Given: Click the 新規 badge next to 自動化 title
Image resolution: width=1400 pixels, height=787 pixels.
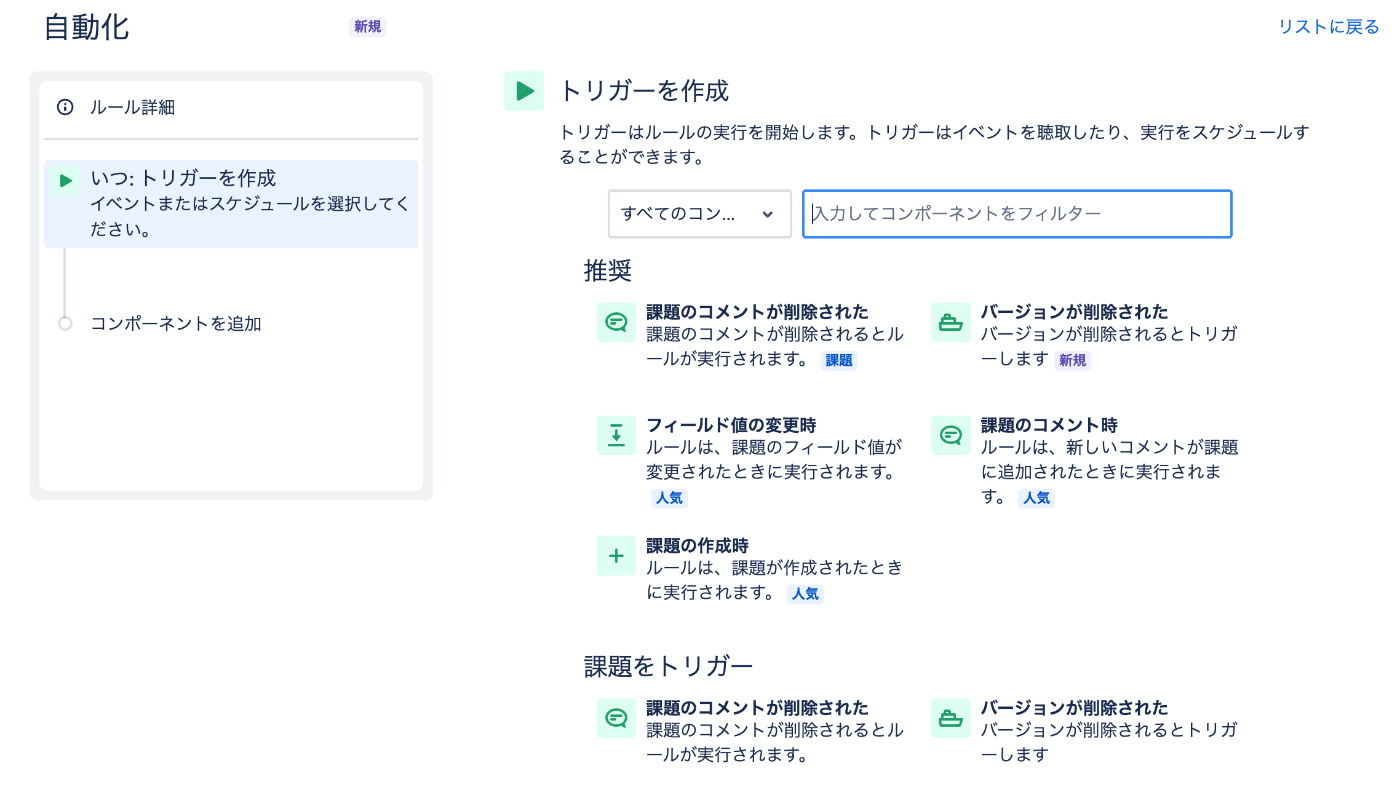Looking at the screenshot, I should click(367, 27).
